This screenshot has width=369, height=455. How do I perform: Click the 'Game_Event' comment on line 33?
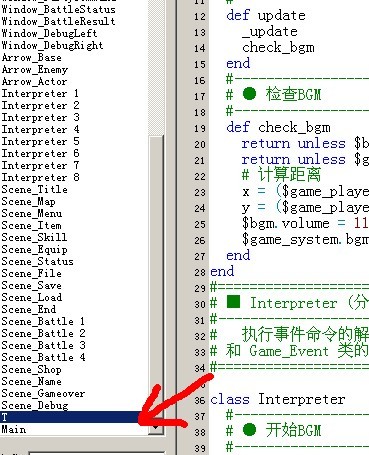(289, 351)
